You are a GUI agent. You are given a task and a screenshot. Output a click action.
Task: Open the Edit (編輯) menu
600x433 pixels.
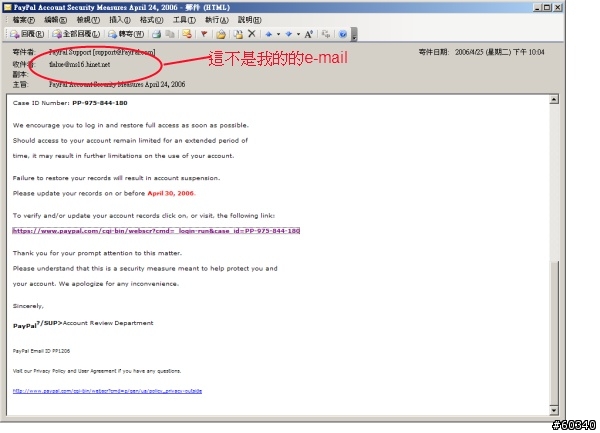[x=55, y=20]
